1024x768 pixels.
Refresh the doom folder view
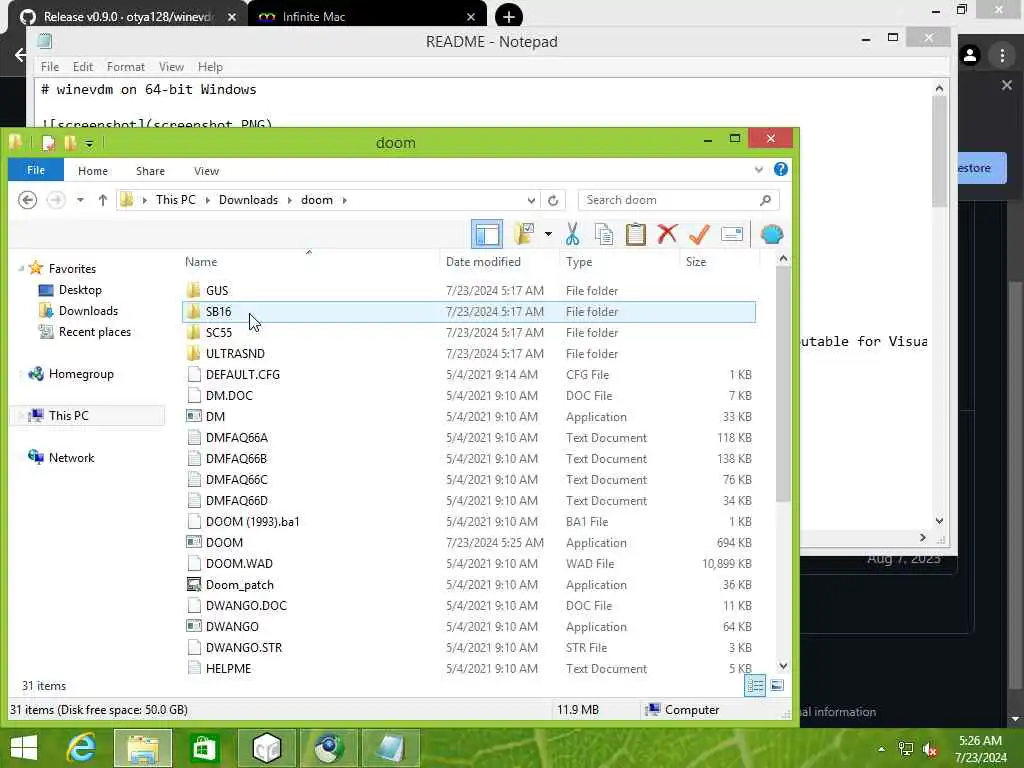[x=553, y=200]
